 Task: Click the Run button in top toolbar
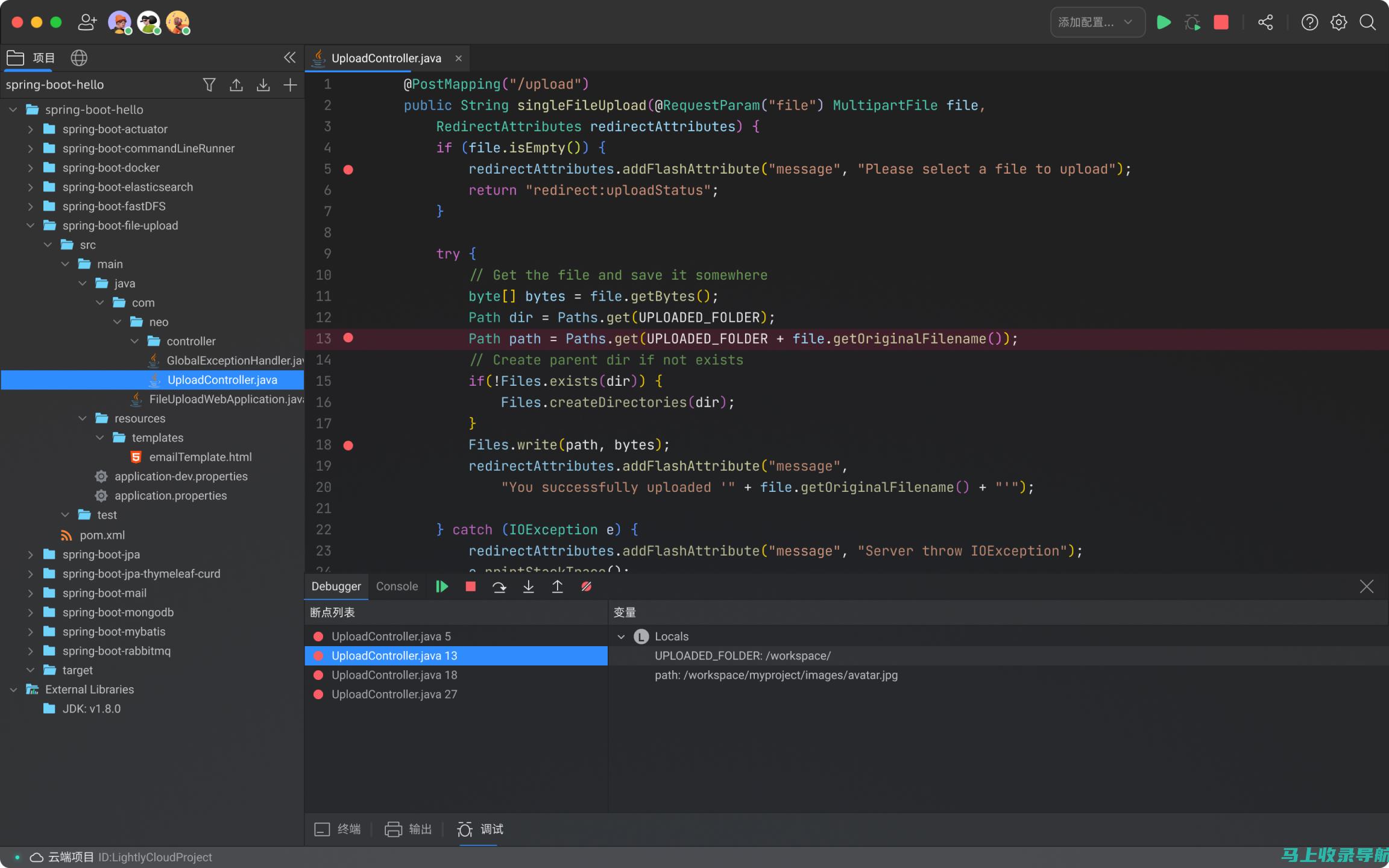[1162, 22]
